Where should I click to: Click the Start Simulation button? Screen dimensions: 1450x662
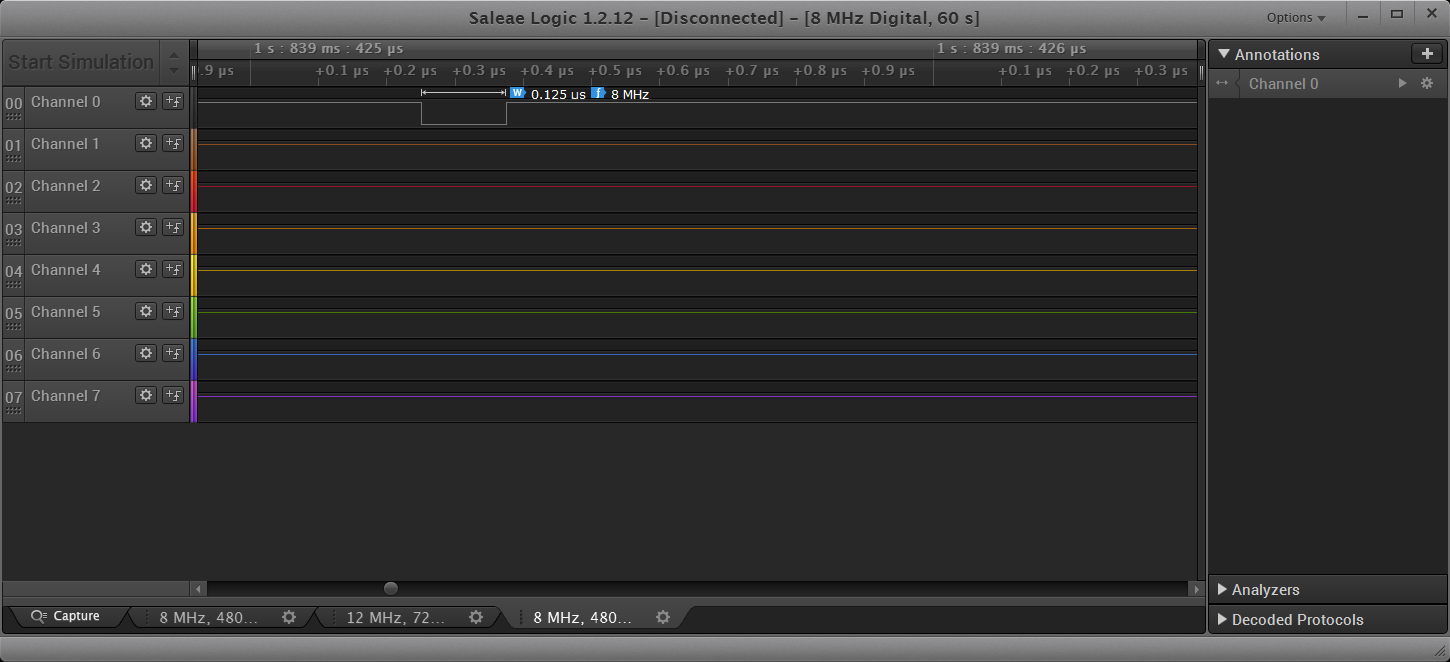(81, 62)
